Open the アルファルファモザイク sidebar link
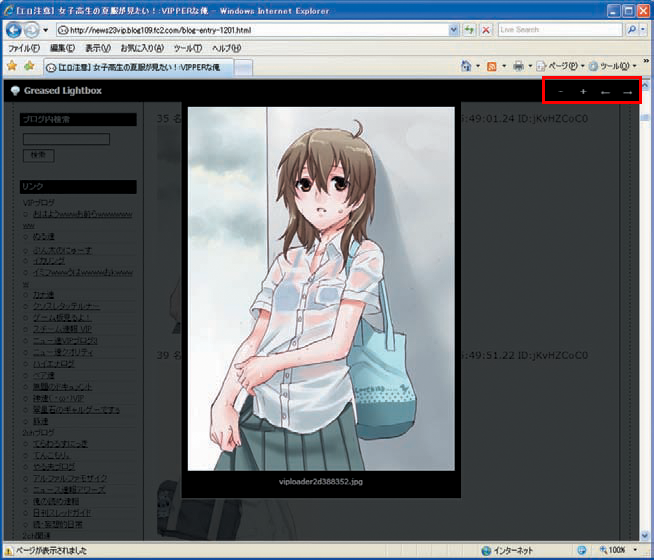 pos(70,478)
